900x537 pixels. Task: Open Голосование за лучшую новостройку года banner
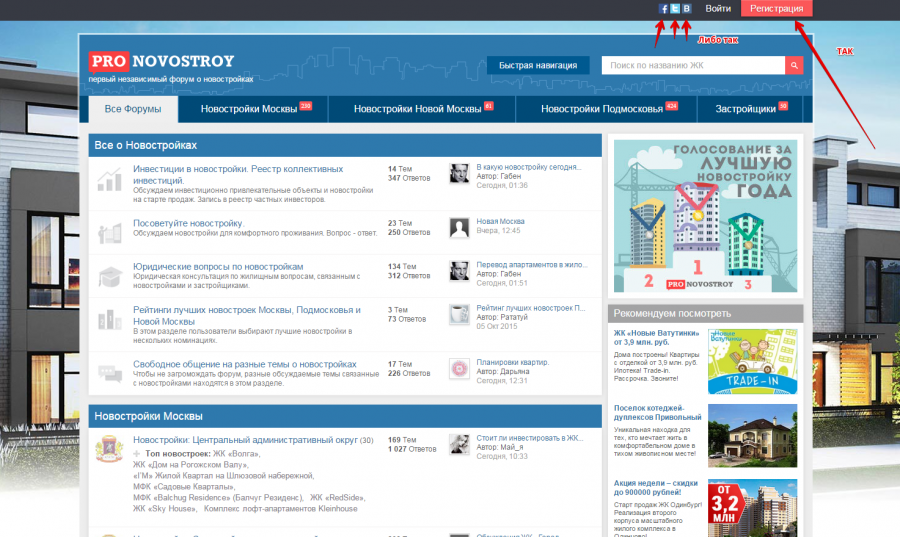[705, 216]
